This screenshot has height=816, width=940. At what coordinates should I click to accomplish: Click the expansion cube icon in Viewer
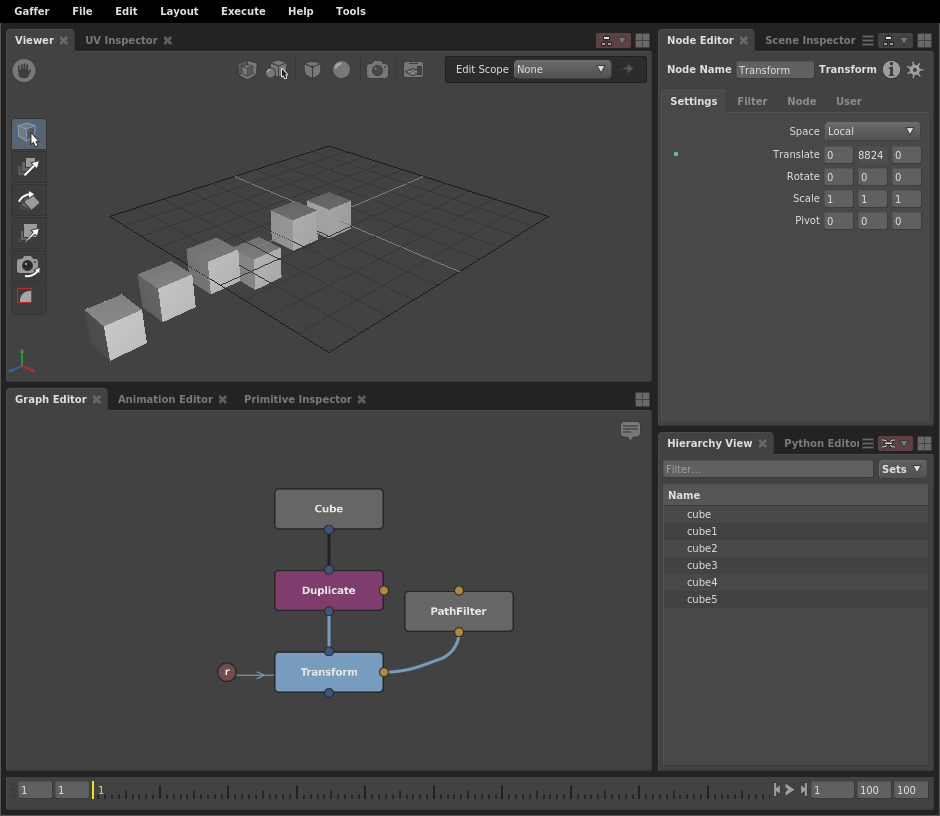[247, 70]
